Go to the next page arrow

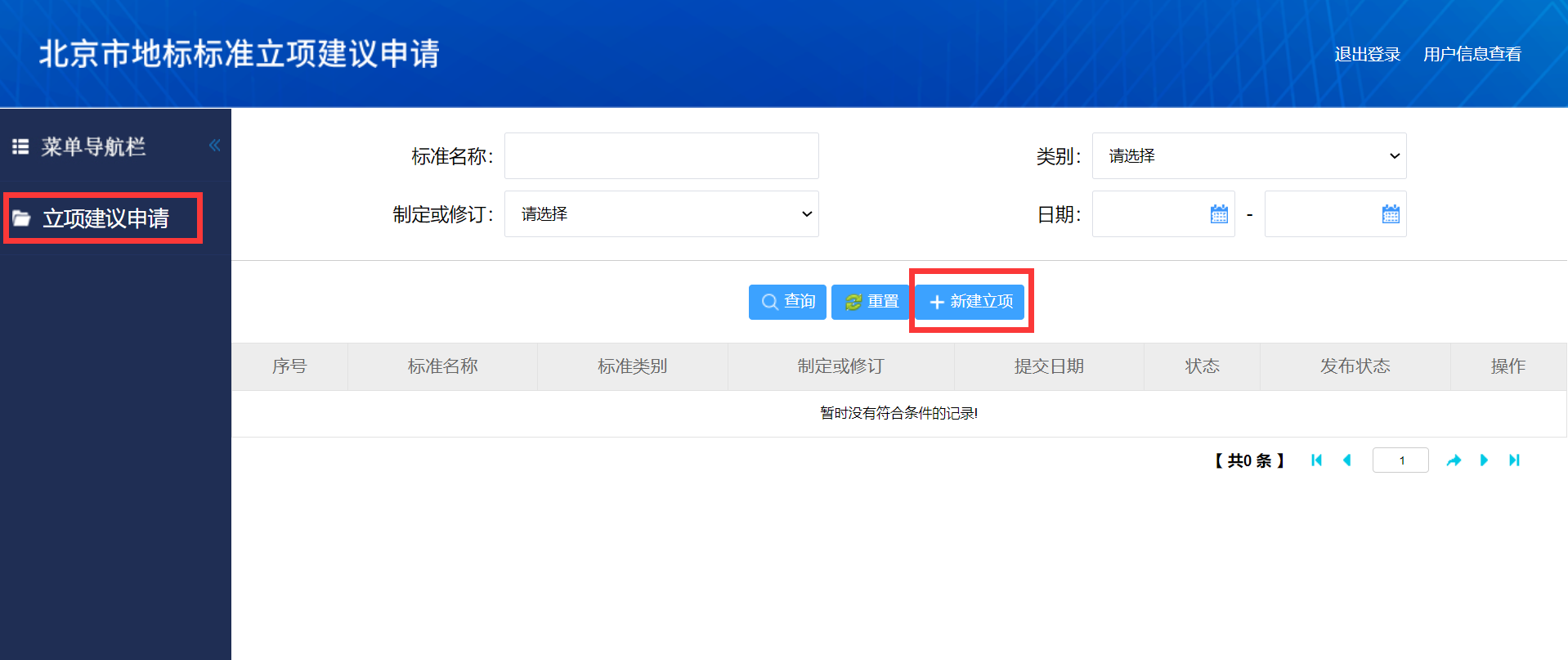(x=1484, y=460)
